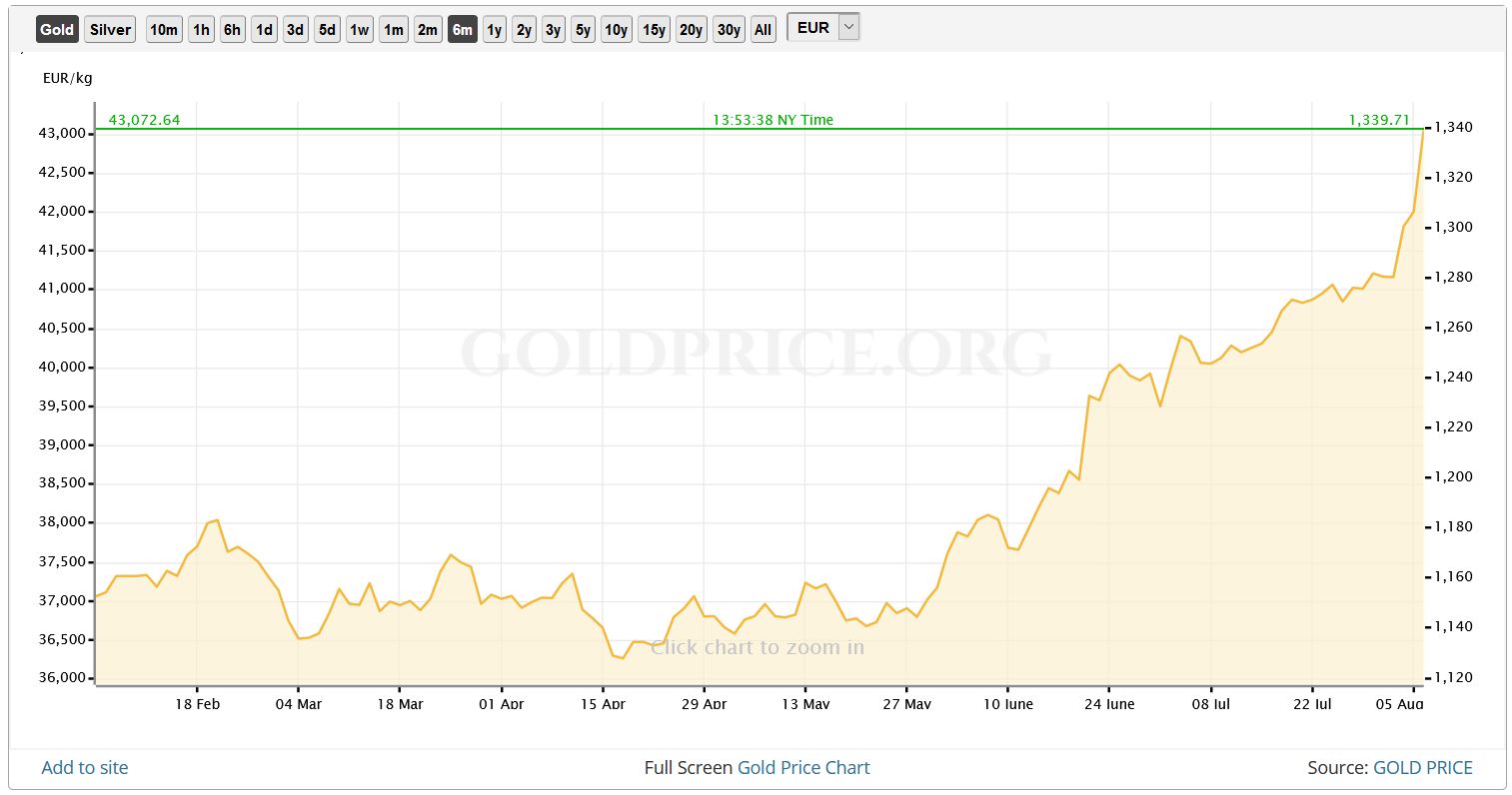1512x795 pixels.
Task: Choose the 3d time range
Action: coord(295,29)
